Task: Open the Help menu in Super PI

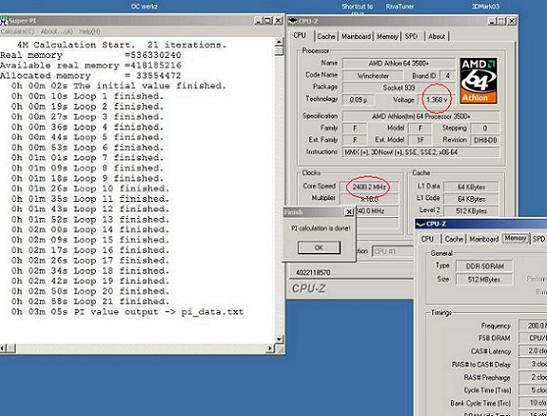Action: point(90,32)
